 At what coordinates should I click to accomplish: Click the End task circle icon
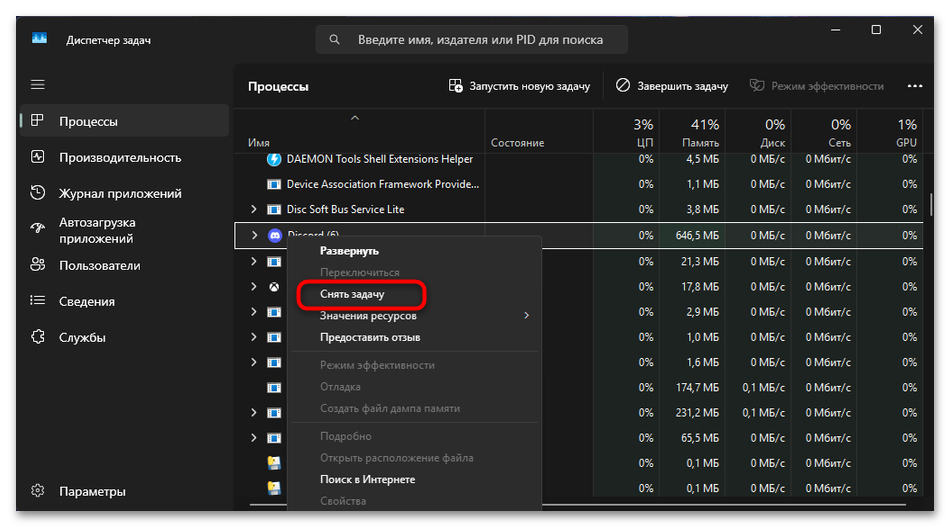coord(623,85)
